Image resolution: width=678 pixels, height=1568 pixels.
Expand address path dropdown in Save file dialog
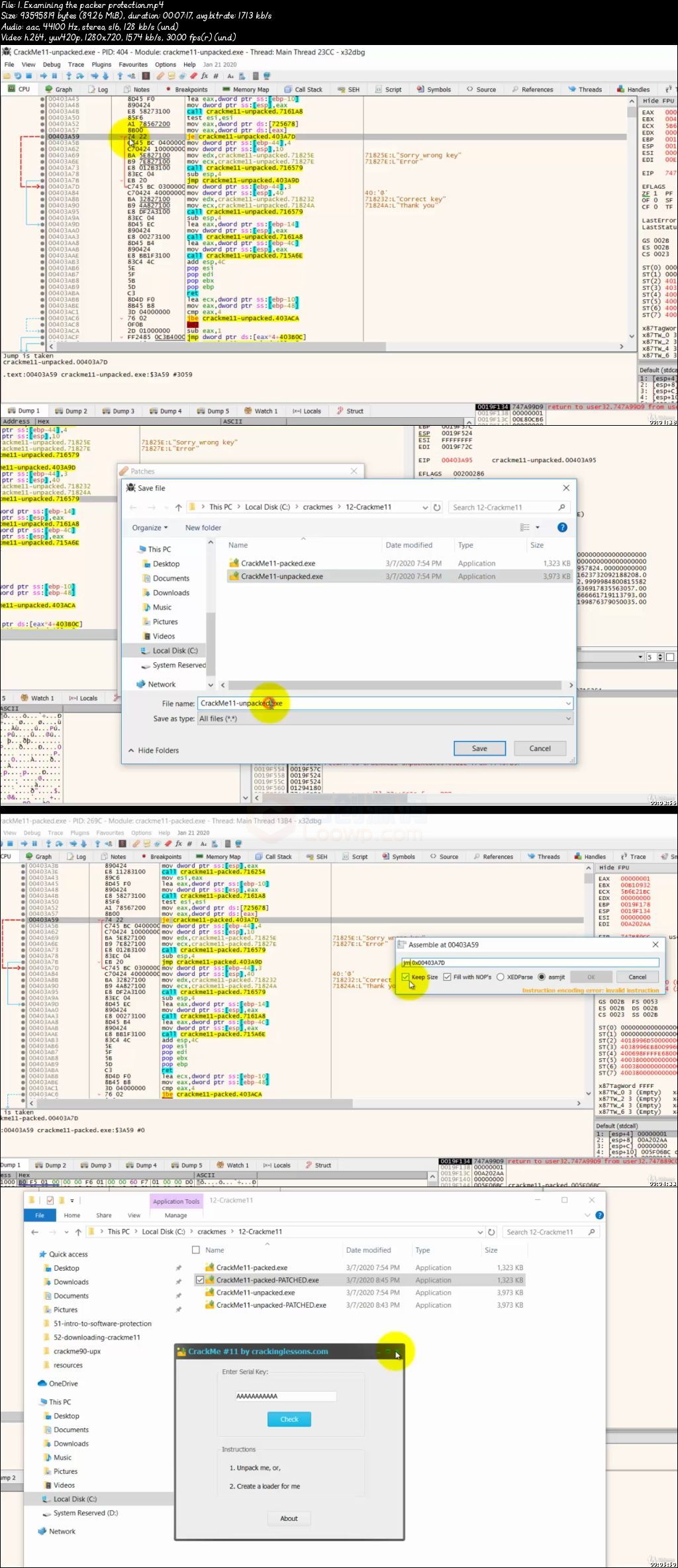tap(425, 507)
